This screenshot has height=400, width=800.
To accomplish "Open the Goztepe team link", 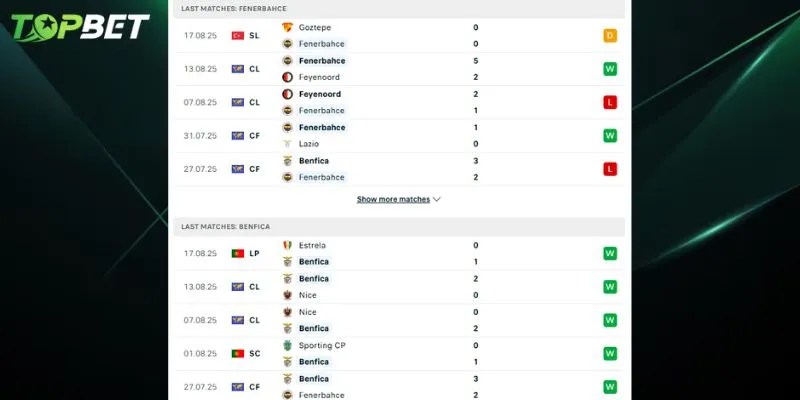I will 314,27.
